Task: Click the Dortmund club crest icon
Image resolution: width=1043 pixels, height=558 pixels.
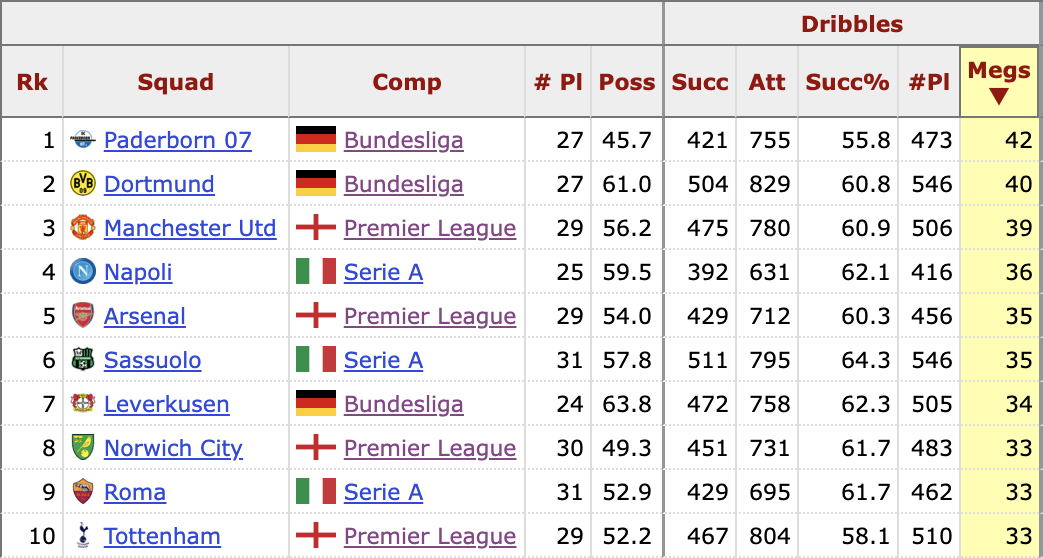Action: tap(82, 184)
